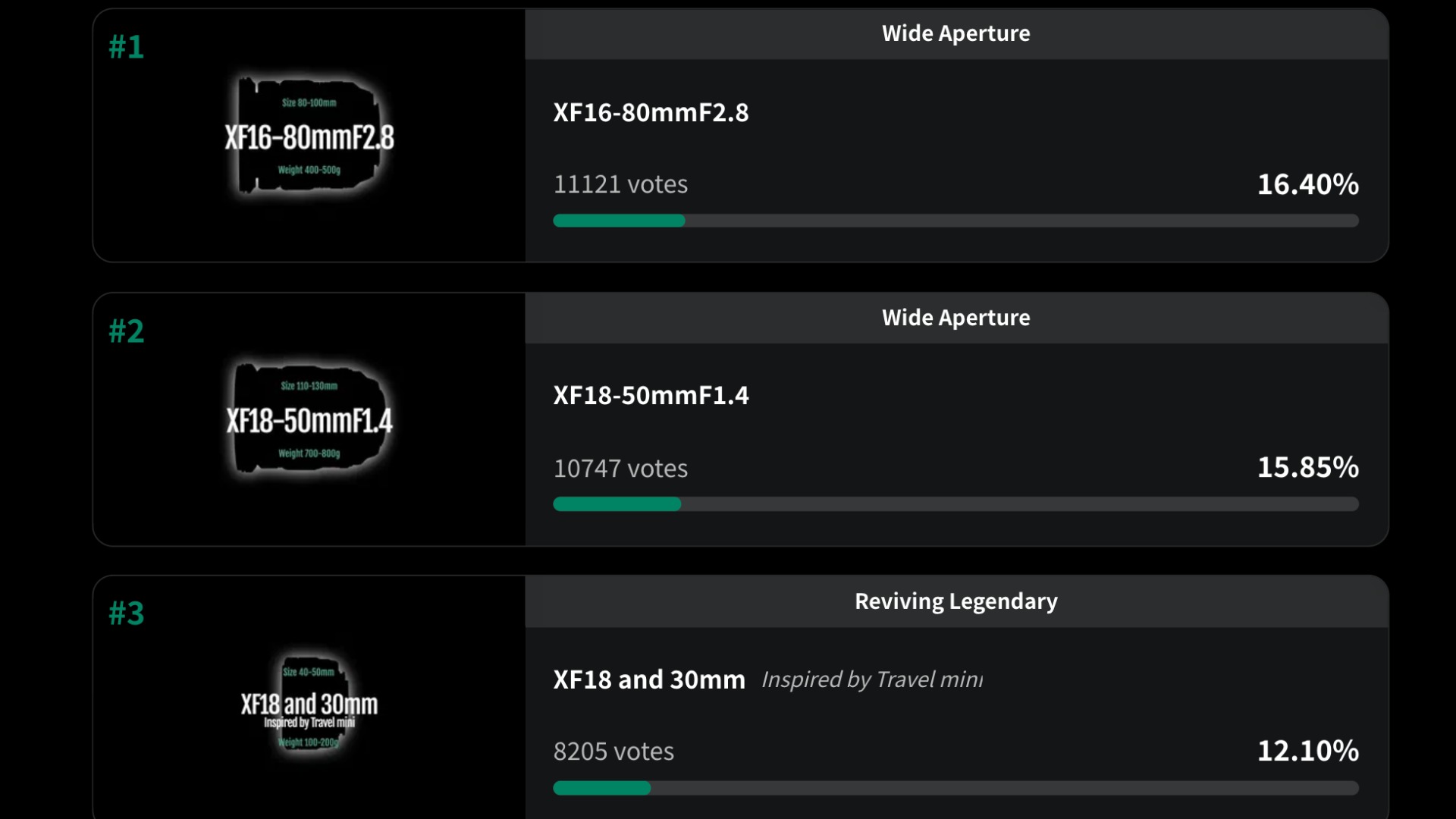Viewport: 1456px width, 819px height.
Task: Select the Reviving Legendary header
Action: (956, 601)
